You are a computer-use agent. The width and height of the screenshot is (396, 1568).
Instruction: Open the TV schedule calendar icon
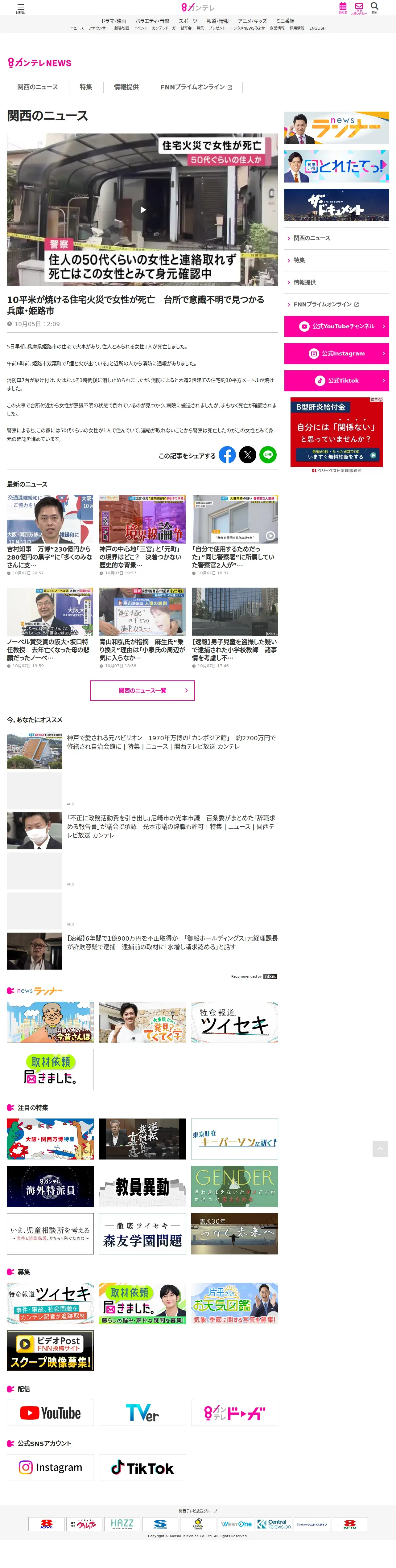click(x=343, y=8)
